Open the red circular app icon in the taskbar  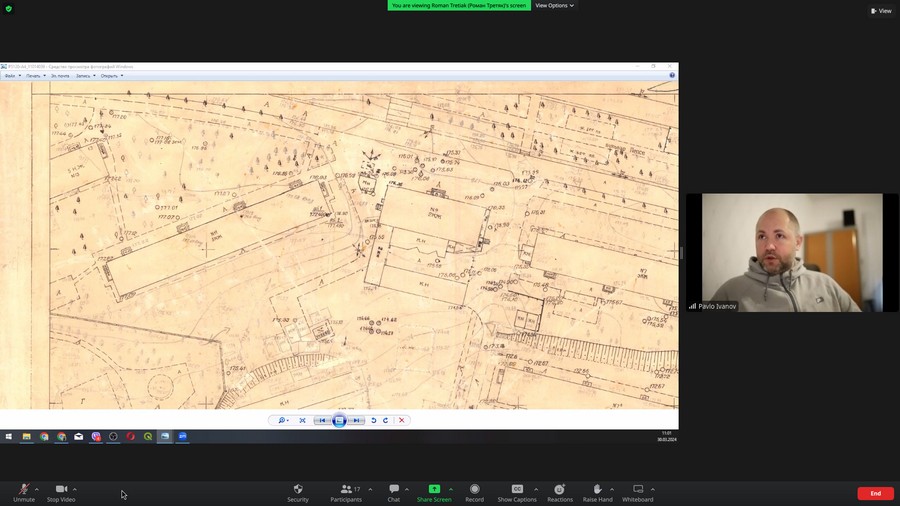[x=131, y=437]
